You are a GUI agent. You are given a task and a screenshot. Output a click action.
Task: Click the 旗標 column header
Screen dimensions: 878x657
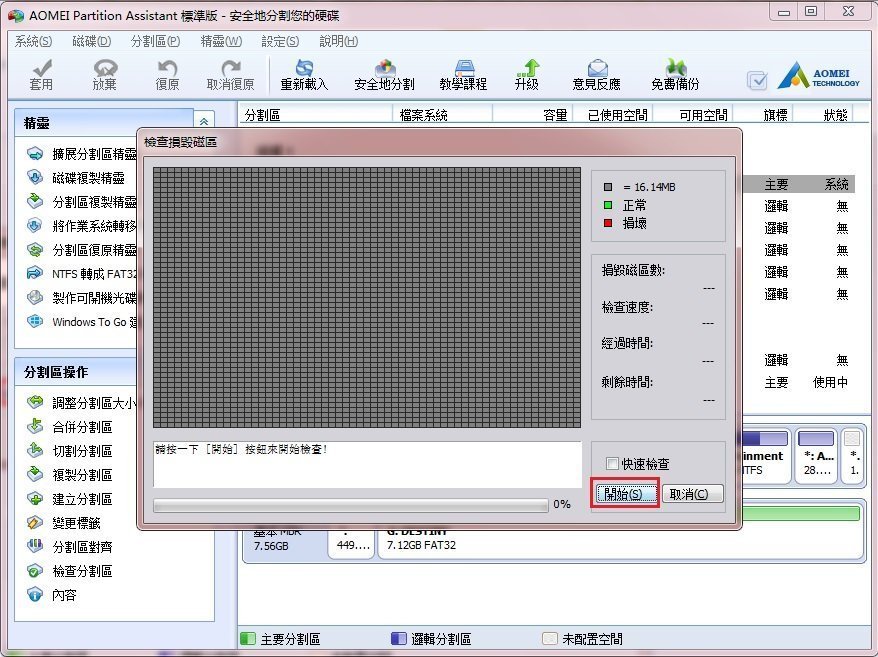point(764,115)
